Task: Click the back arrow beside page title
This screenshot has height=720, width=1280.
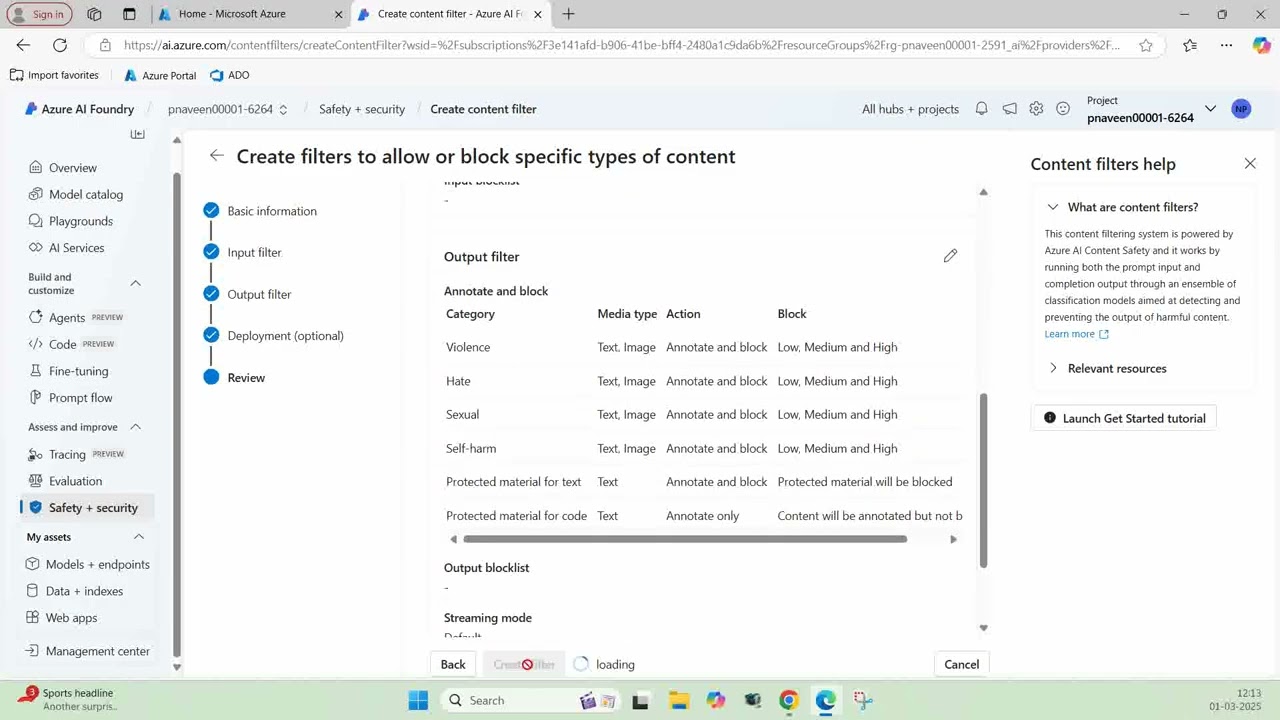Action: click(216, 156)
